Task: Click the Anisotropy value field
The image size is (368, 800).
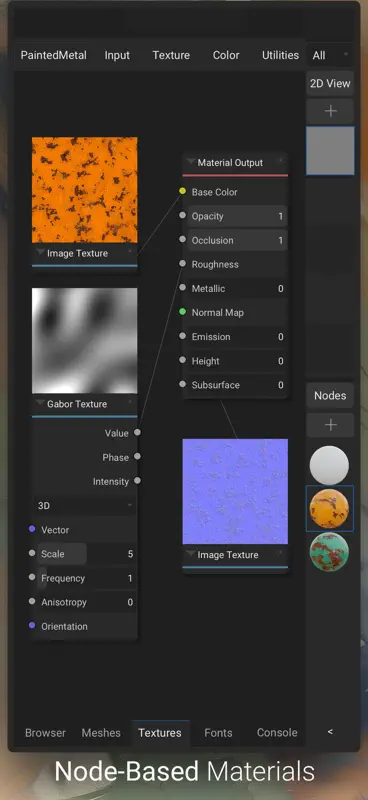Action: 87,602
